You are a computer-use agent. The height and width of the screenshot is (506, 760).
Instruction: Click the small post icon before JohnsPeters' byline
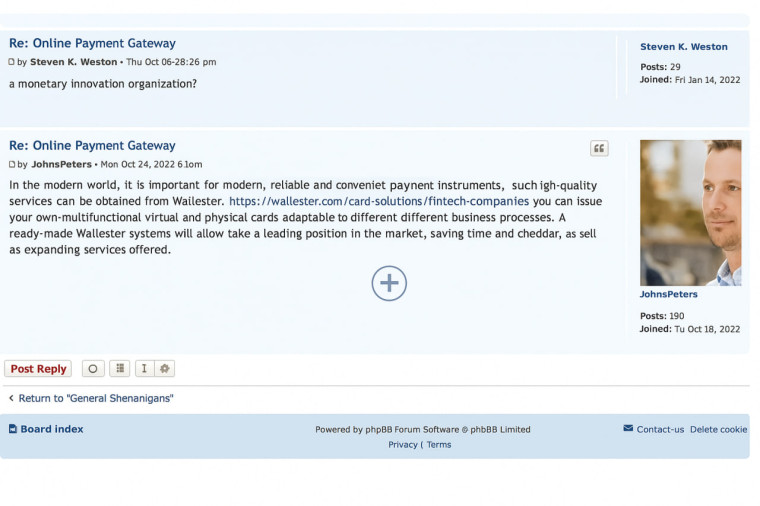12,165
